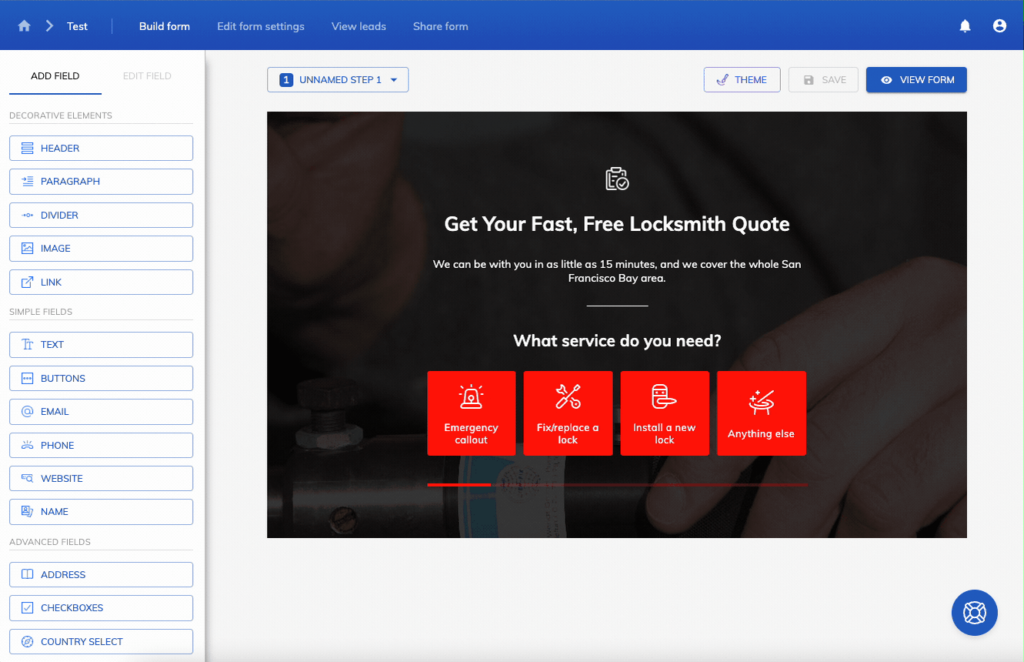Switch to the Add Field tab
Viewport: 1024px width, 662px height.
point(55,76)
